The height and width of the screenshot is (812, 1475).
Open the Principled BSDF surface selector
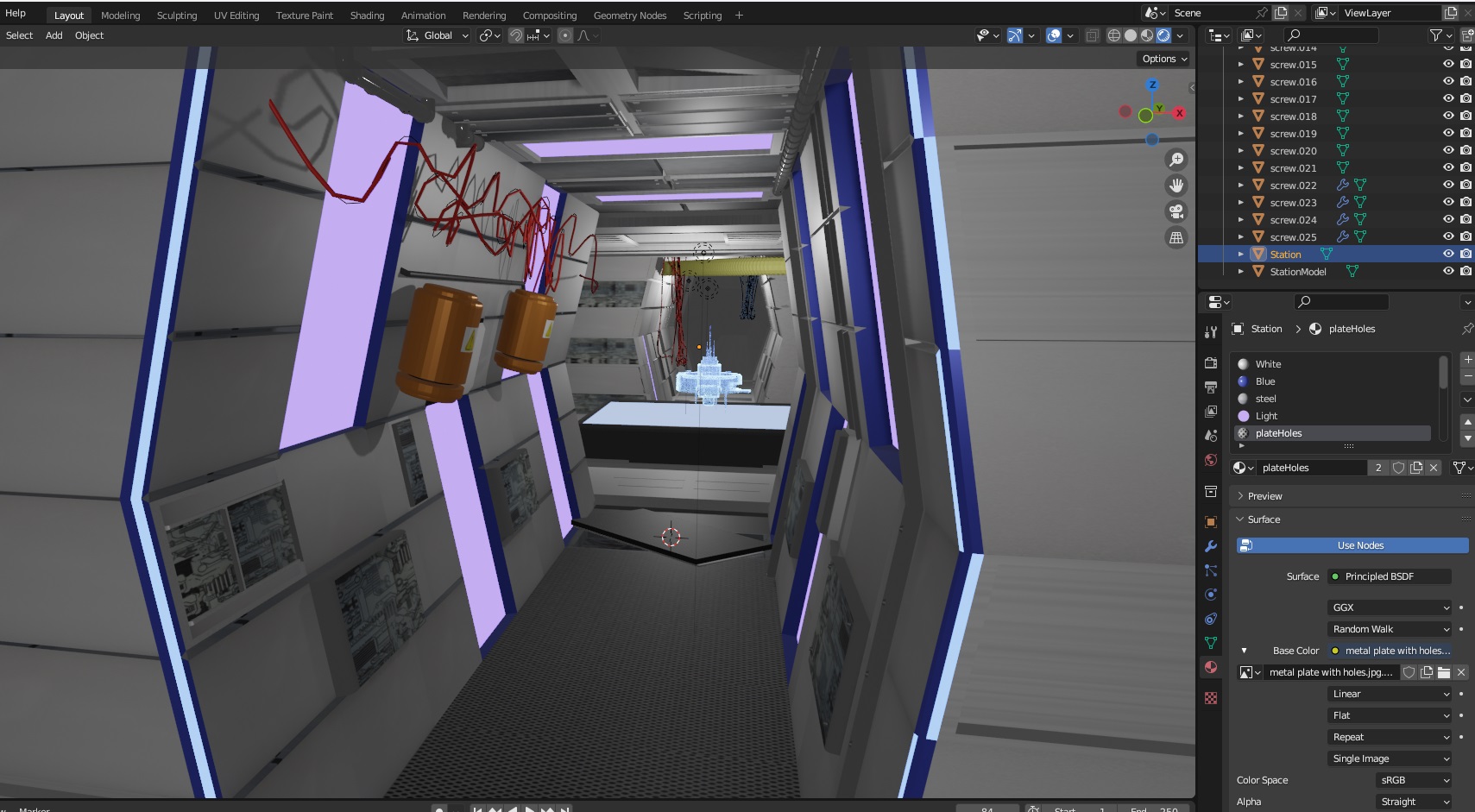click(1389, 576)
